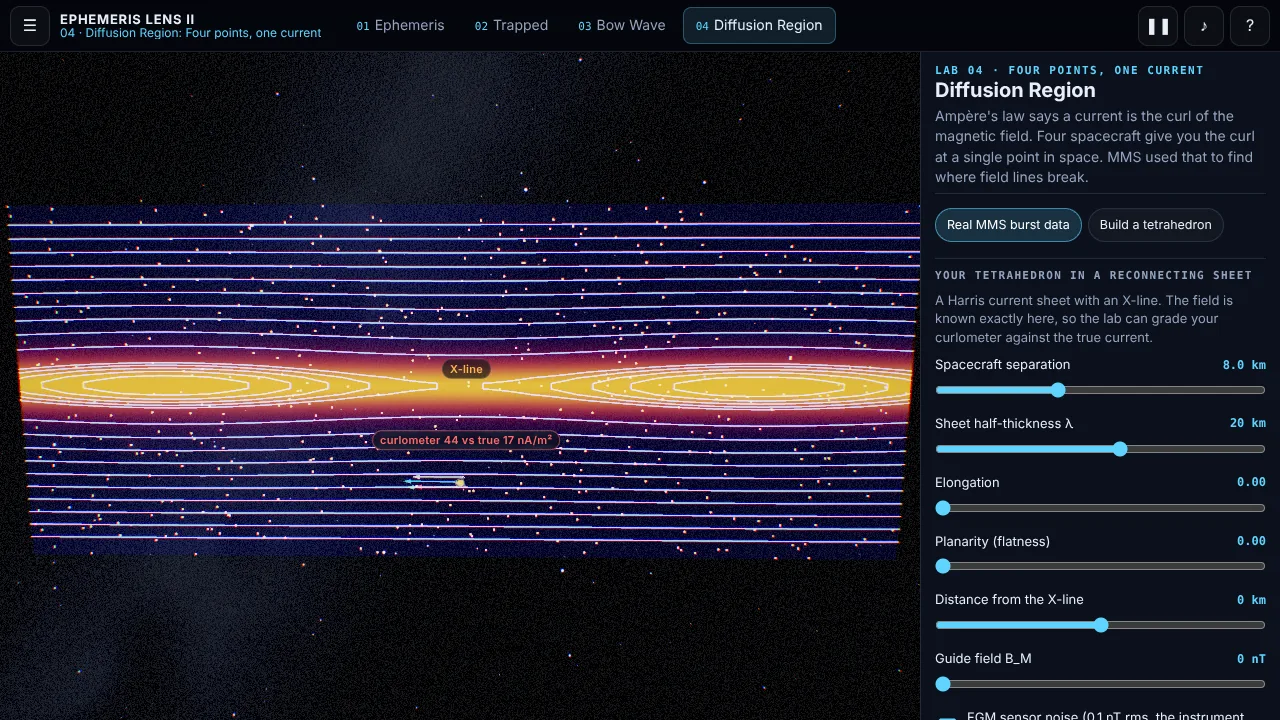Choose Real MMS burst data mode

pos(1008,225)
